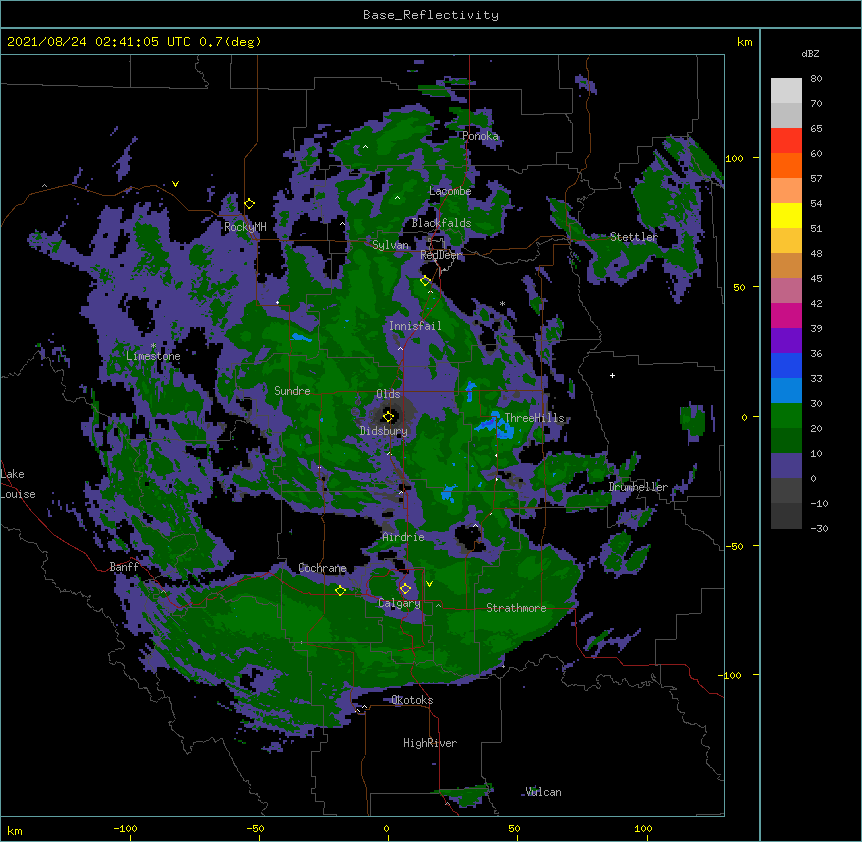Click the yellow marker above Calgary label

coord(405,589)
